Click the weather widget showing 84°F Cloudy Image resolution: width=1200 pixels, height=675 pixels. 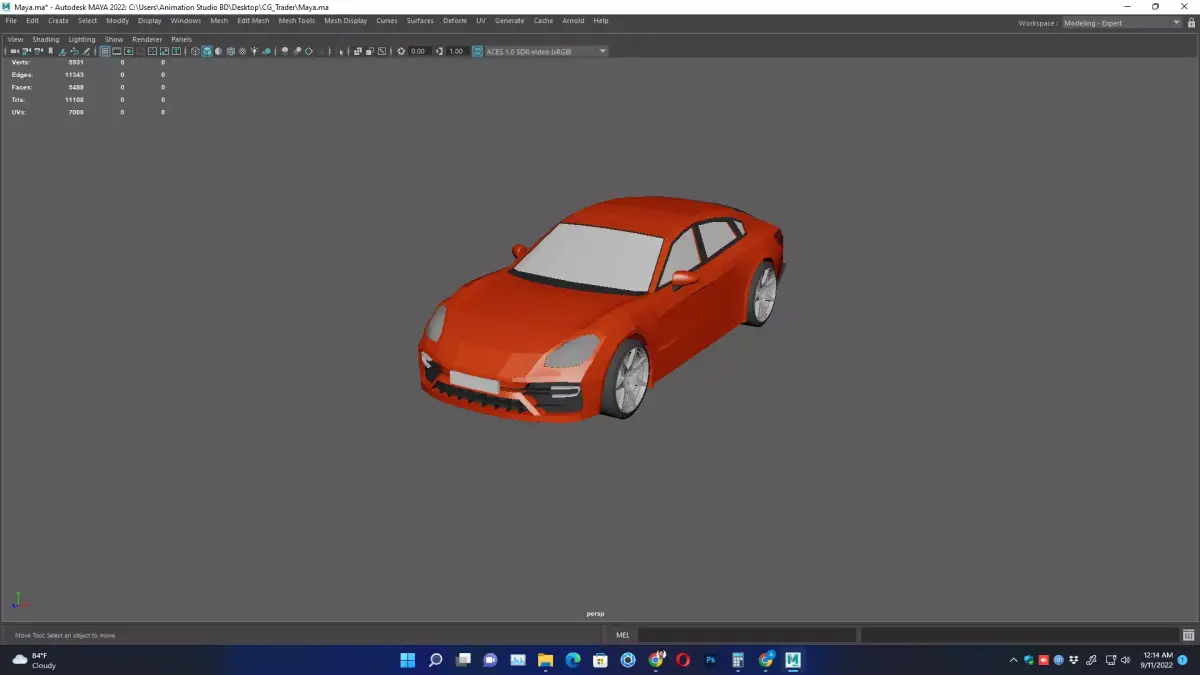(x=35, y=660)
